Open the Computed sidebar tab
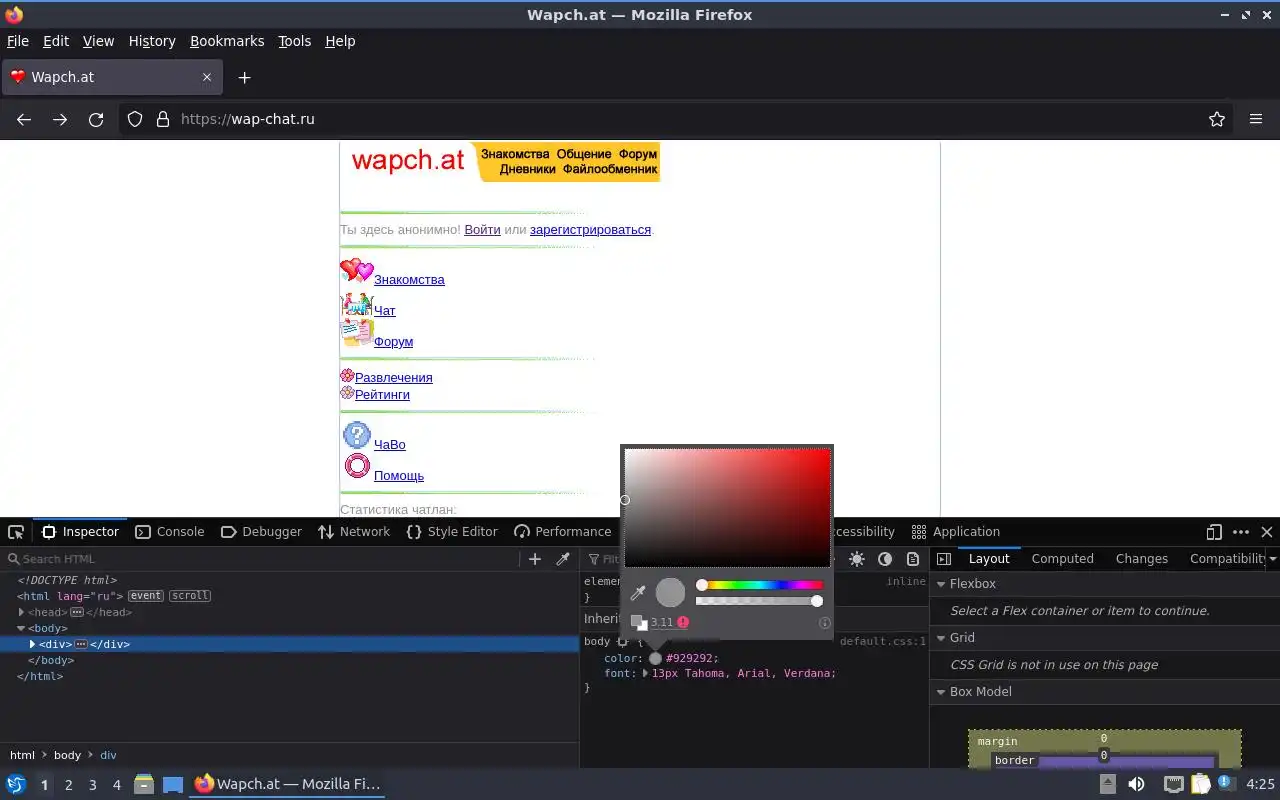 1062,559
